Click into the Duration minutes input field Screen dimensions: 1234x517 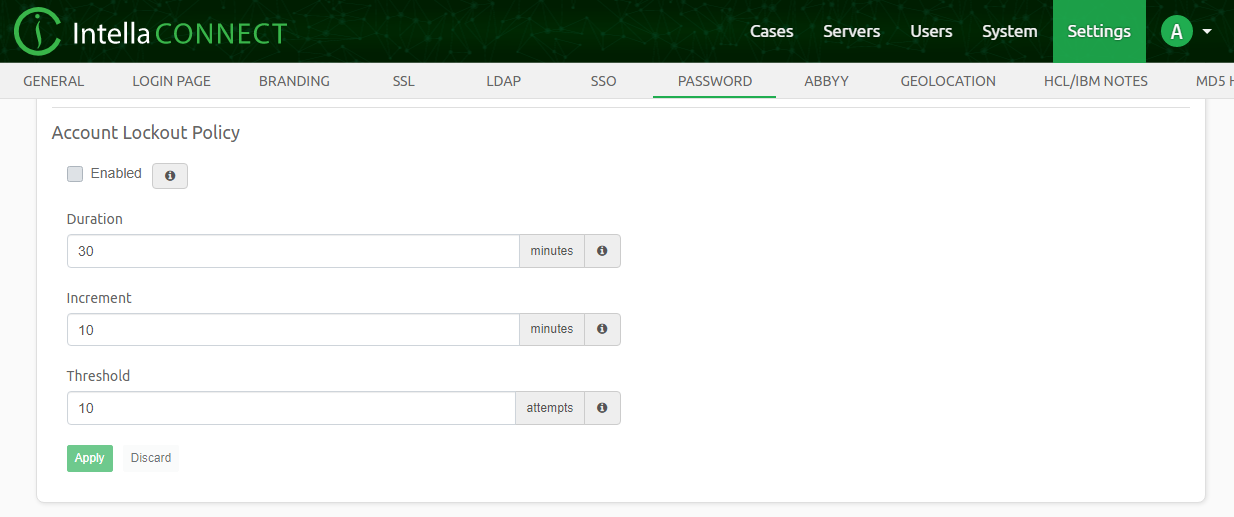click(292, 251)
